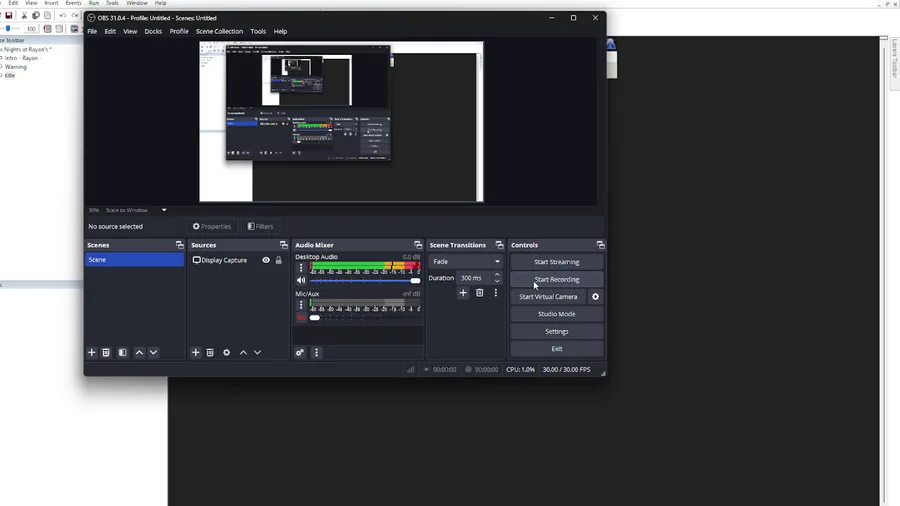Open Audio Mixer options menu at panel bottom
This screenshot has height=506, width=900.
click(316, 352)
